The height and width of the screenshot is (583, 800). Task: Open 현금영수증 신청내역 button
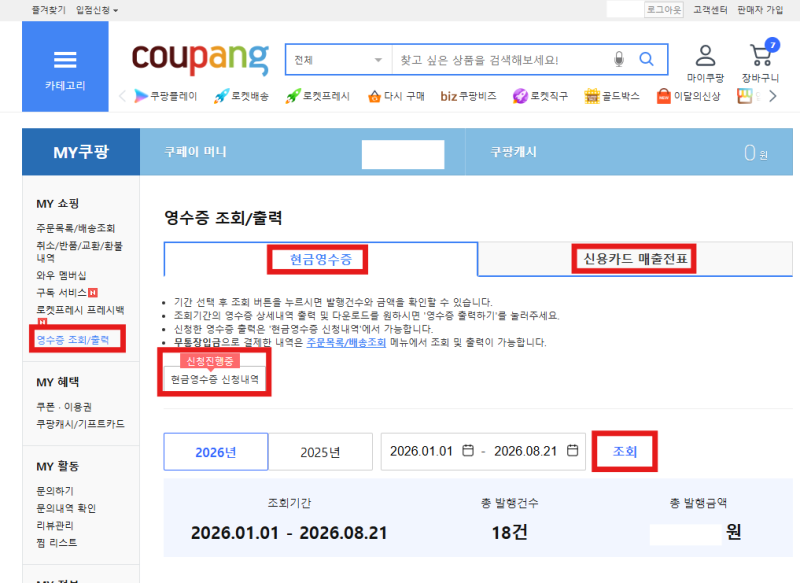(x=214, y=379)
